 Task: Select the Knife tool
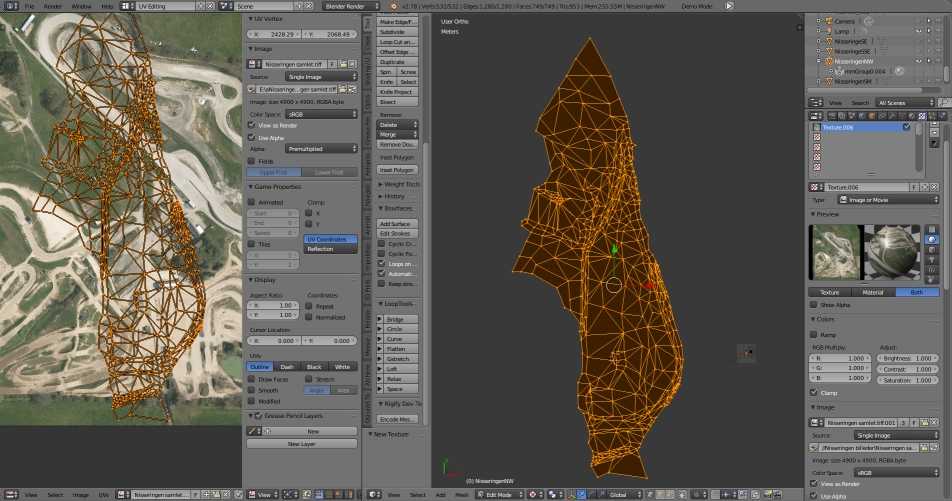tap(386, 81)
